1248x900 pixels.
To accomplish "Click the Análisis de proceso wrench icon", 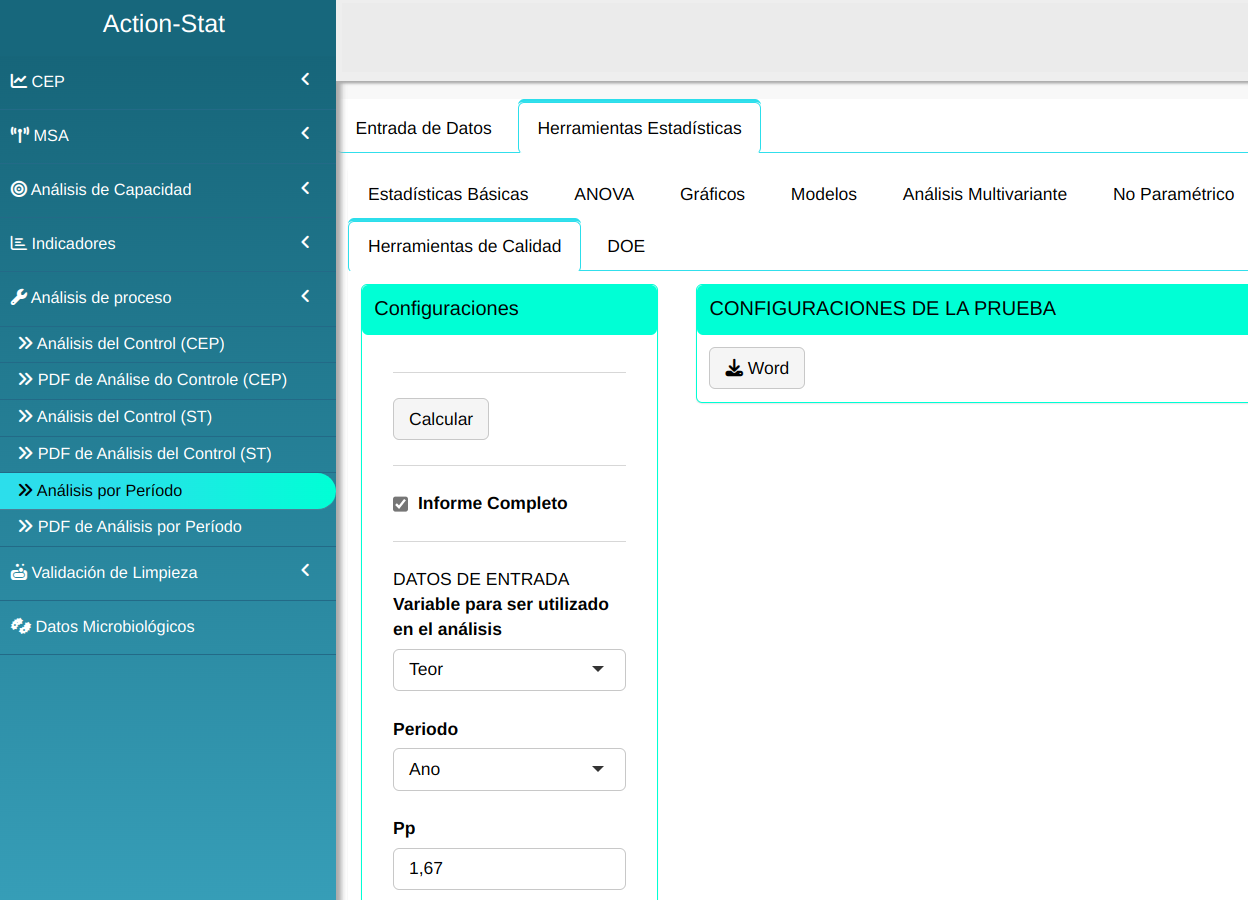I will [19, 297].
